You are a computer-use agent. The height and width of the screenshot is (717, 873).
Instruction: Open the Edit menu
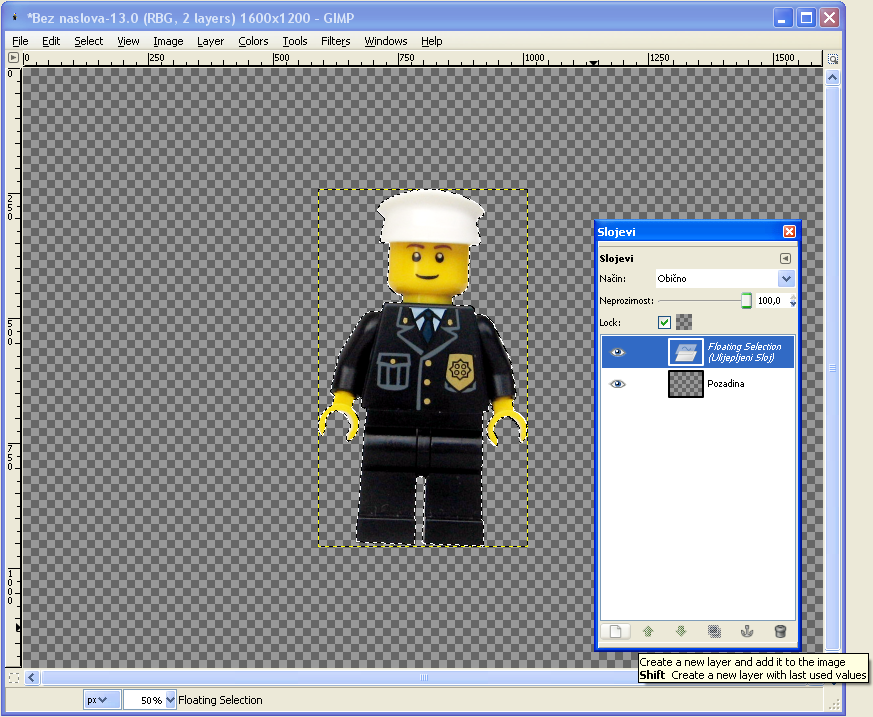pyautogui.click(x=51, y=41)
